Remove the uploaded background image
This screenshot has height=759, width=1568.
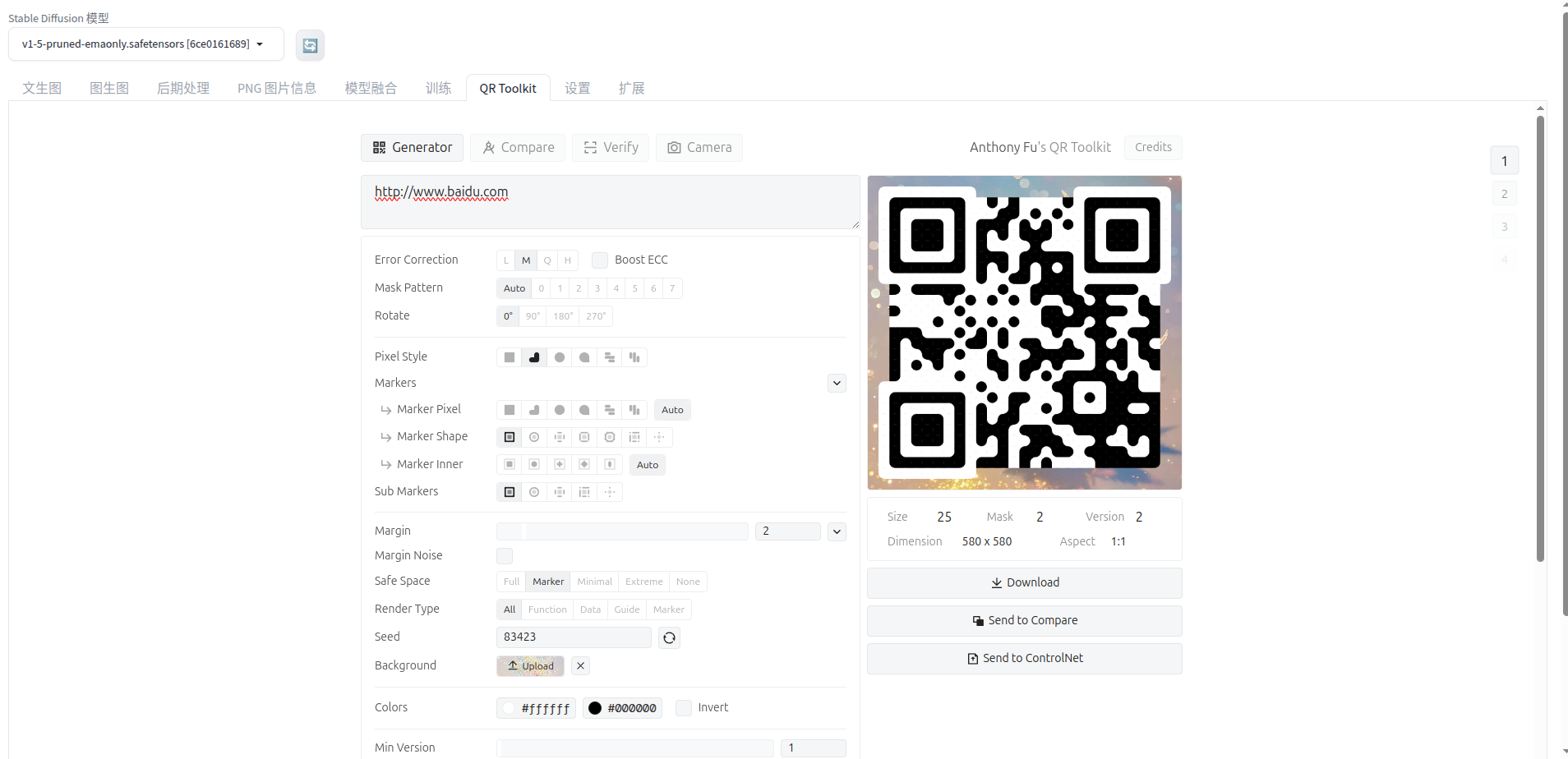click(x=580, y=665)
